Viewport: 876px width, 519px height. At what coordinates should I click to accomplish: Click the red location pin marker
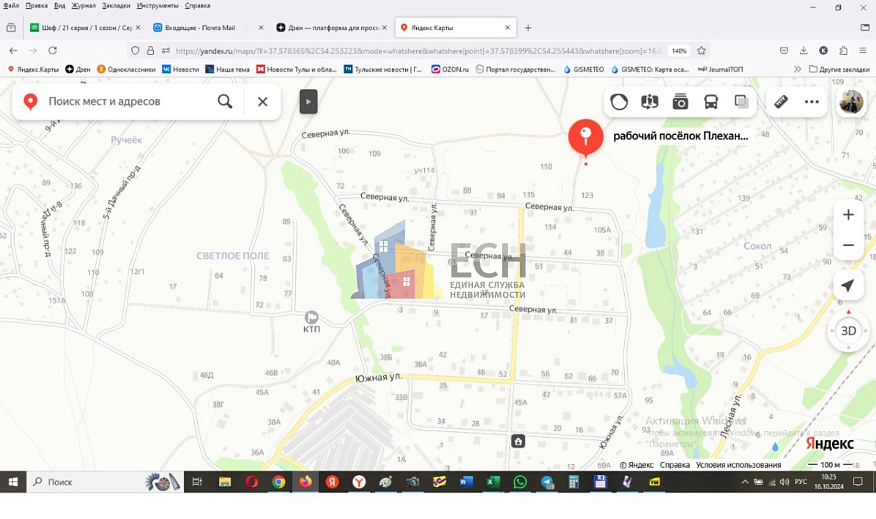pos(585,136)
